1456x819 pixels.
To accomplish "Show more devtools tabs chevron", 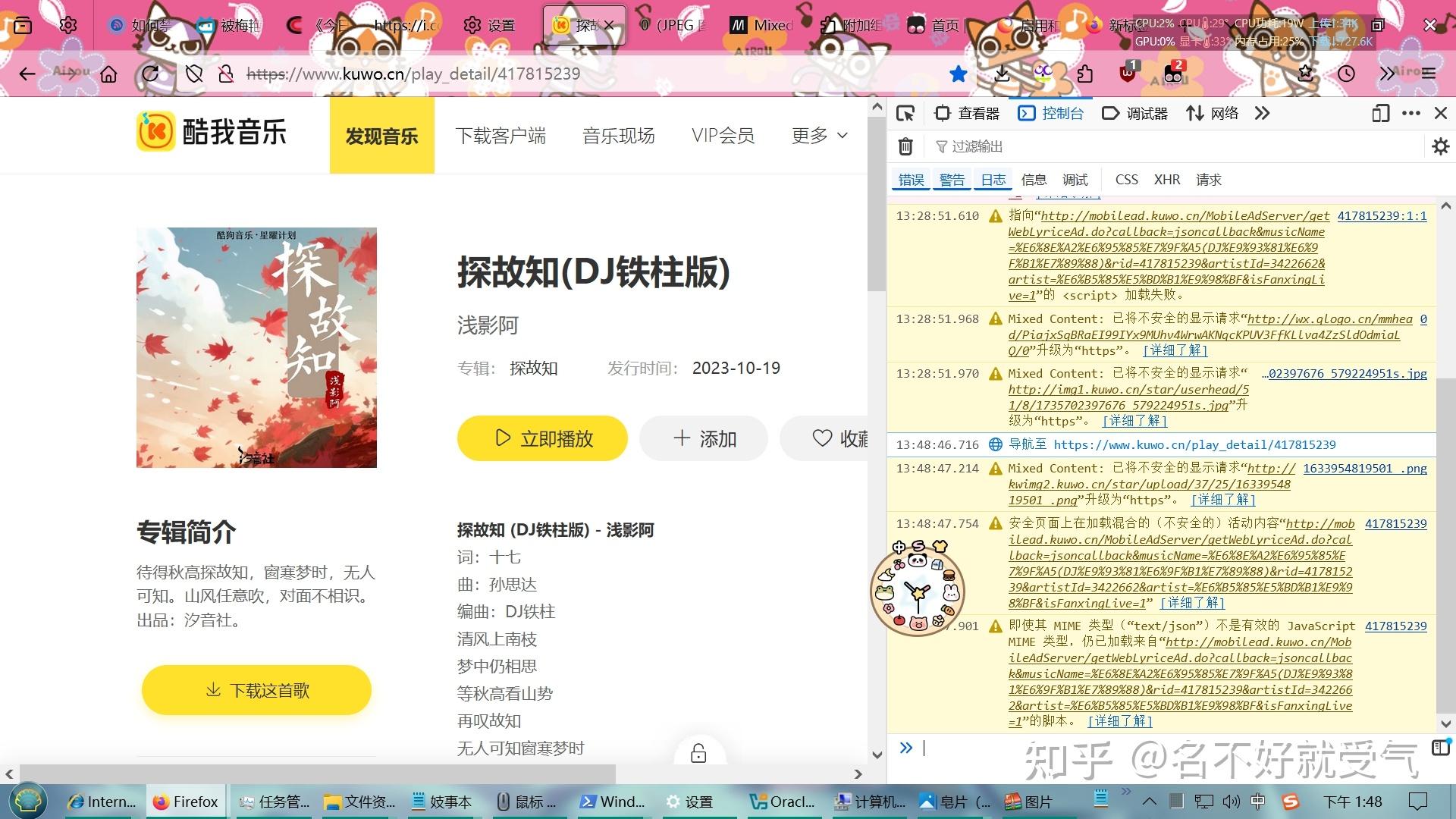I will click(1262, 114).
